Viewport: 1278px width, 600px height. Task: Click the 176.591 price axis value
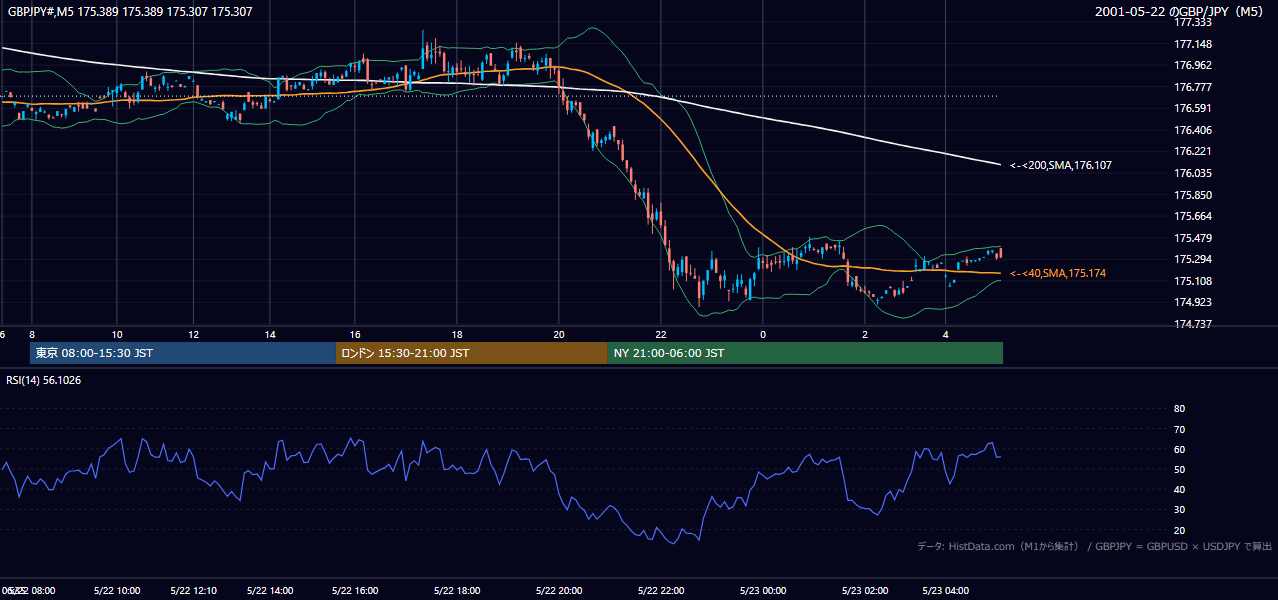[x=1193, y=108]
